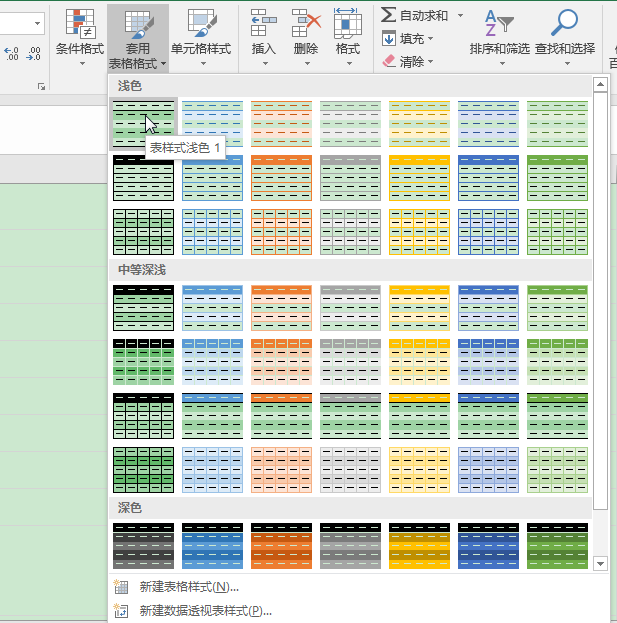Open 排序和筛选 sort and filter
This screenshot has width=617, height=623.
click(x=499, y=38)
